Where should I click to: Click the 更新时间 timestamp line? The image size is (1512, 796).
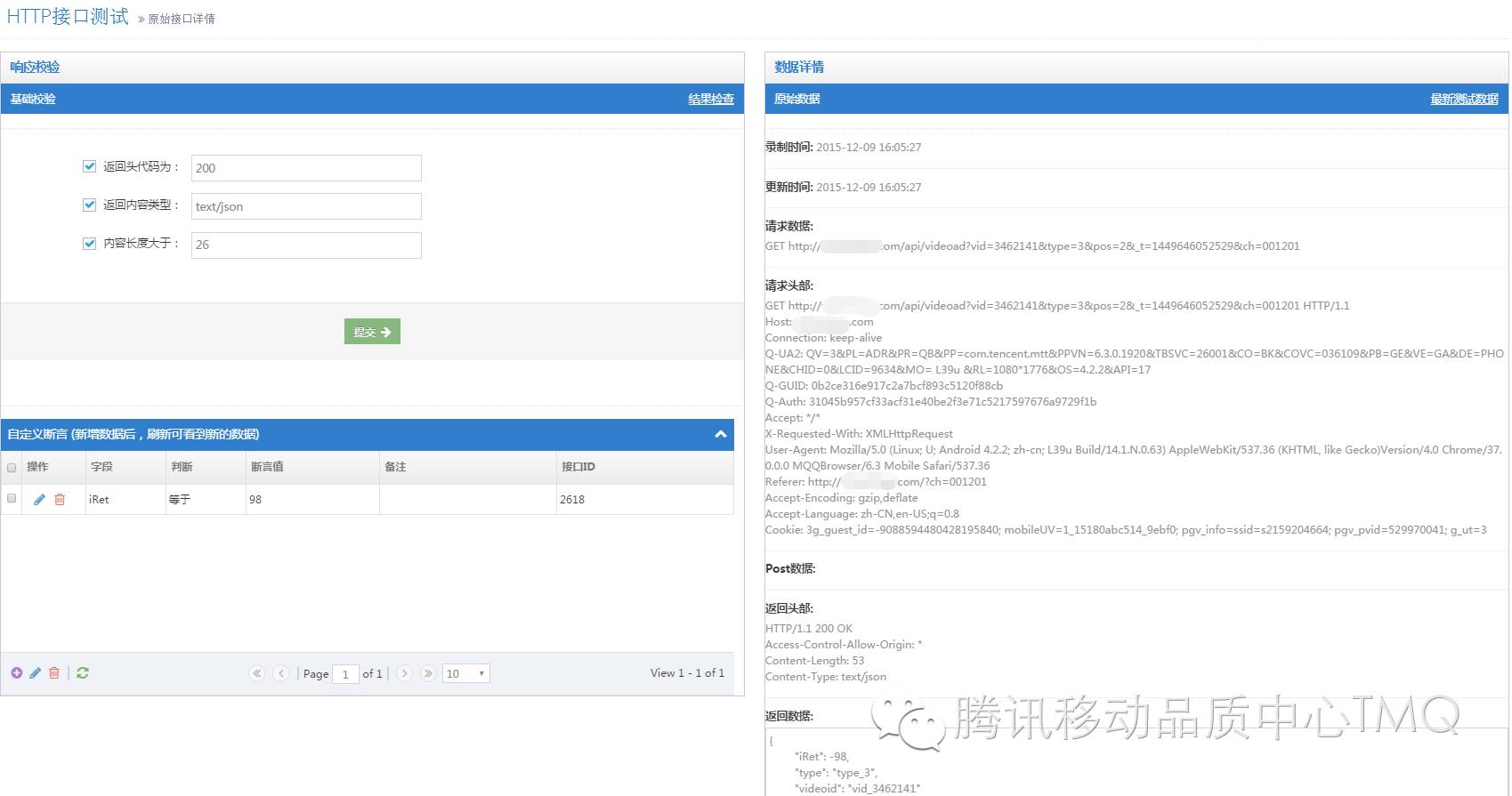coord(844,188)
